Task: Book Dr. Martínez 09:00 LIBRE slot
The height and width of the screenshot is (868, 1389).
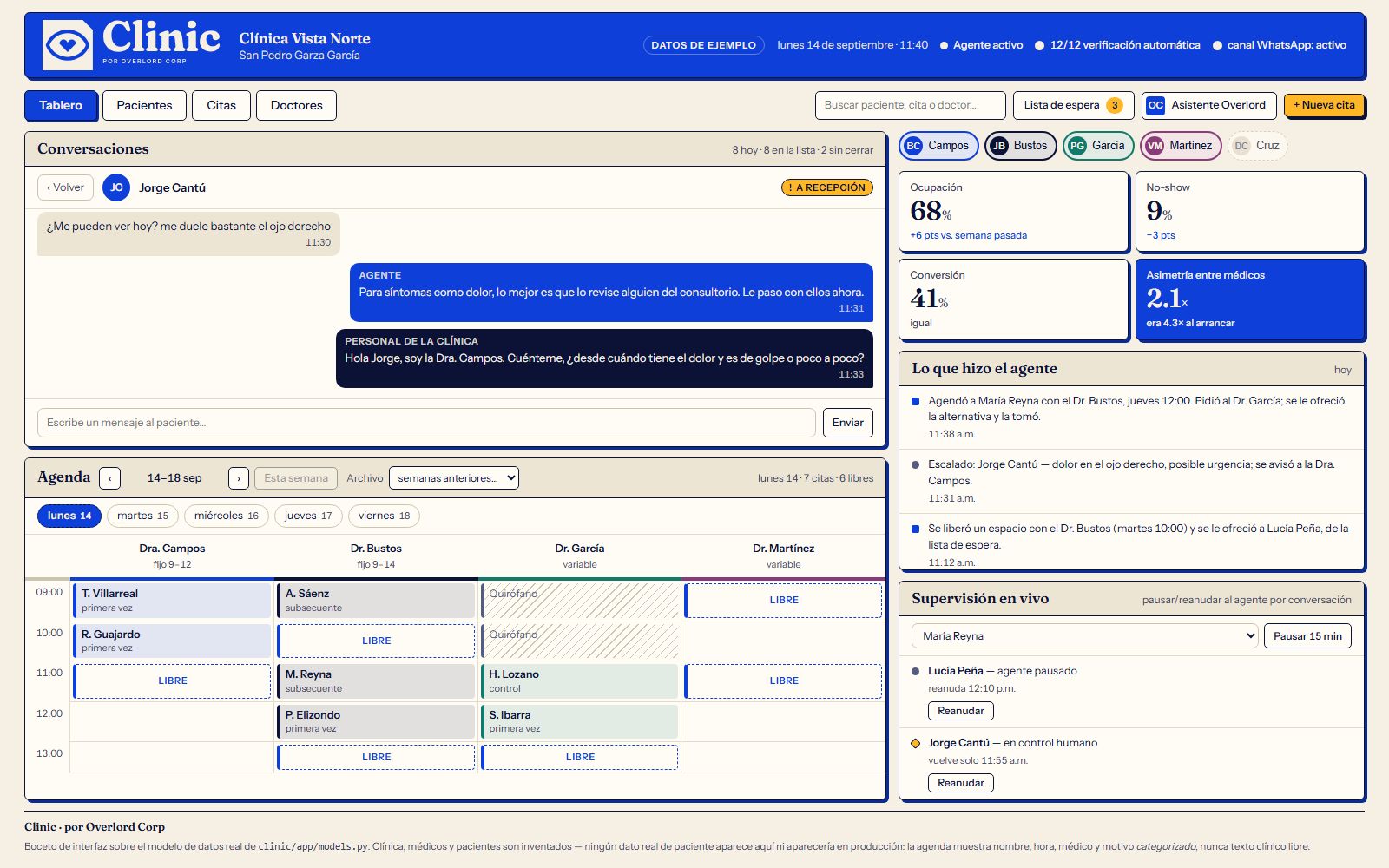Action: click(783, 600)
